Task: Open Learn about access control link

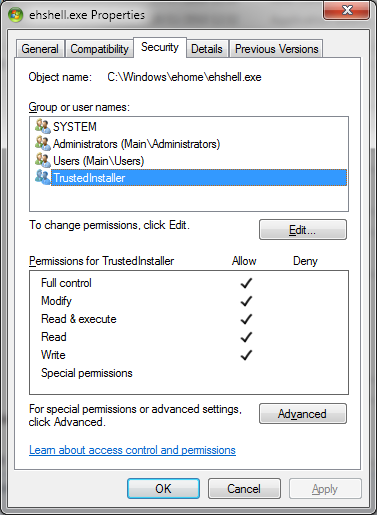Action: [132, 450]
